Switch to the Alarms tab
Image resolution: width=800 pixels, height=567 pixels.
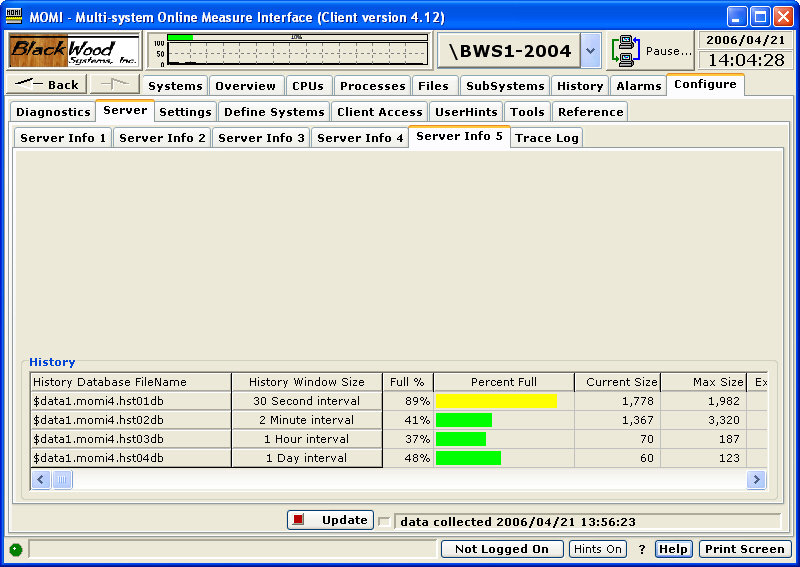[x=638, y=86]
